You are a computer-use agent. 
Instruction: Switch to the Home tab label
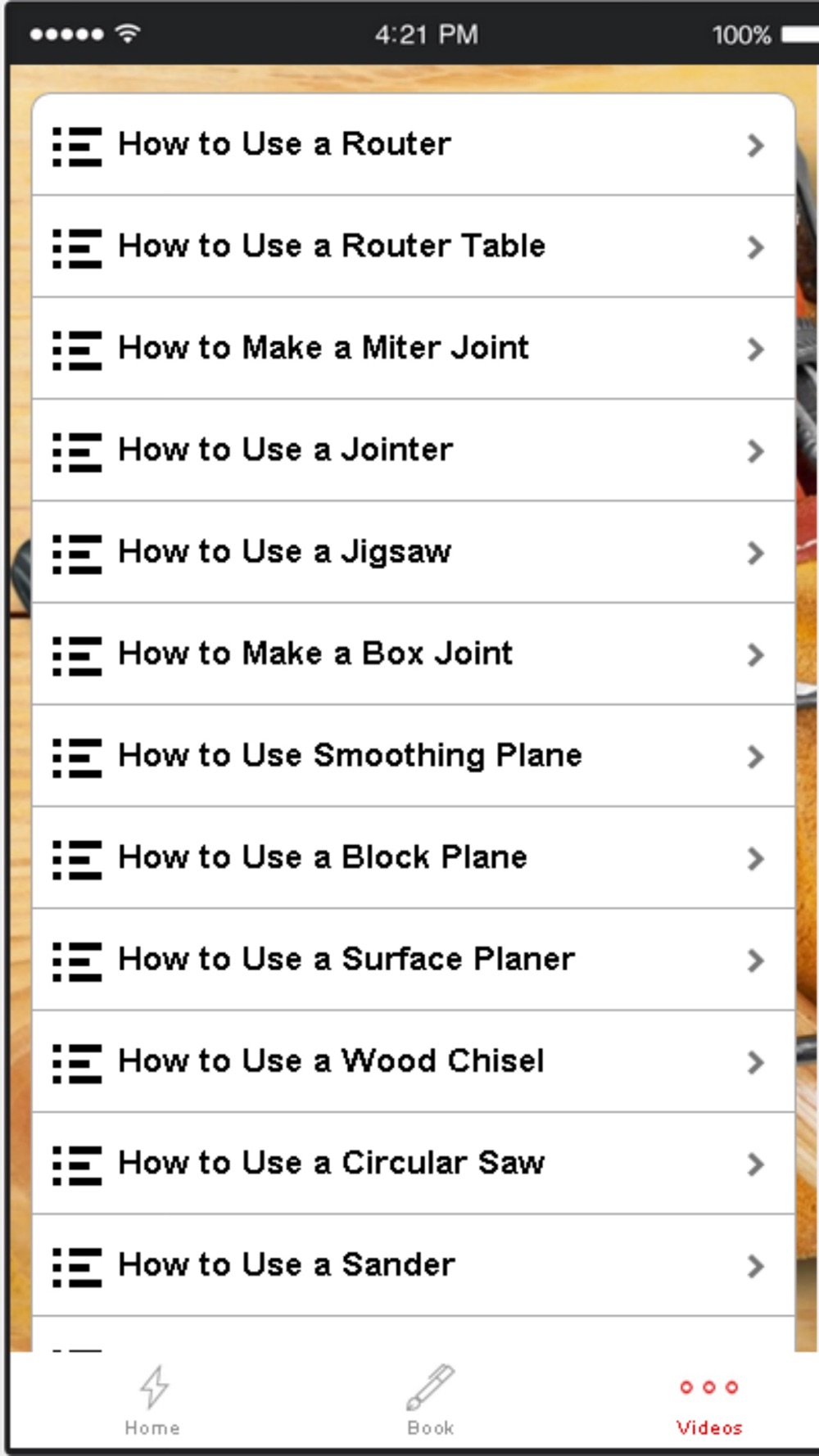152,1428
